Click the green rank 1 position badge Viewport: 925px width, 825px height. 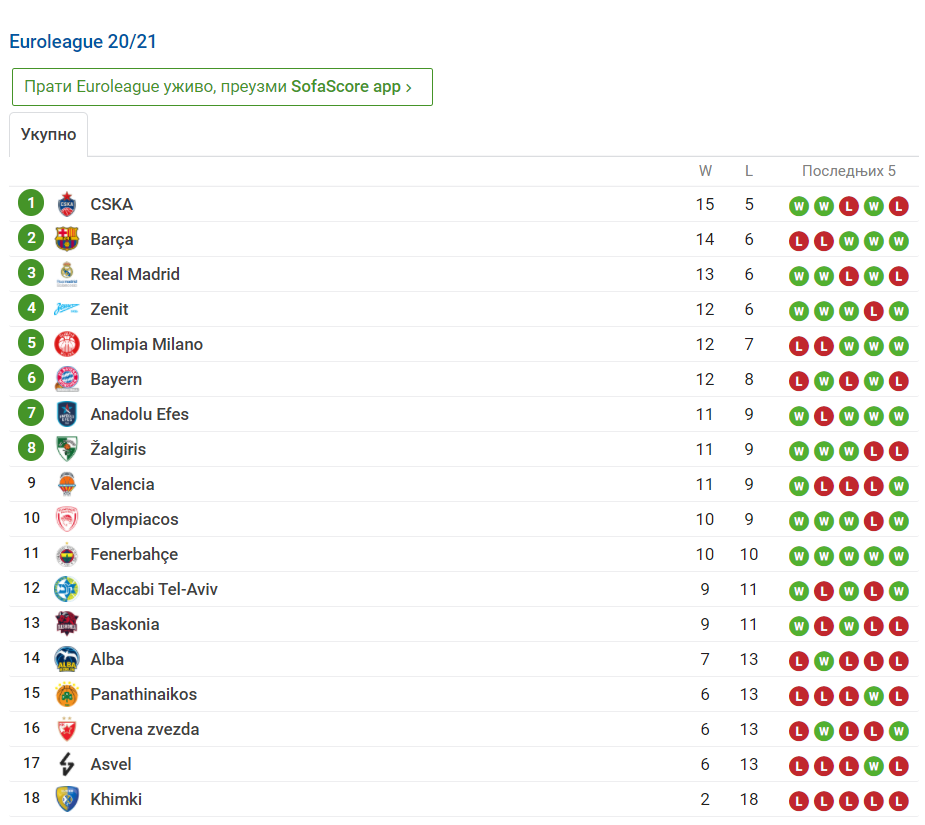[x=31, y=204]
